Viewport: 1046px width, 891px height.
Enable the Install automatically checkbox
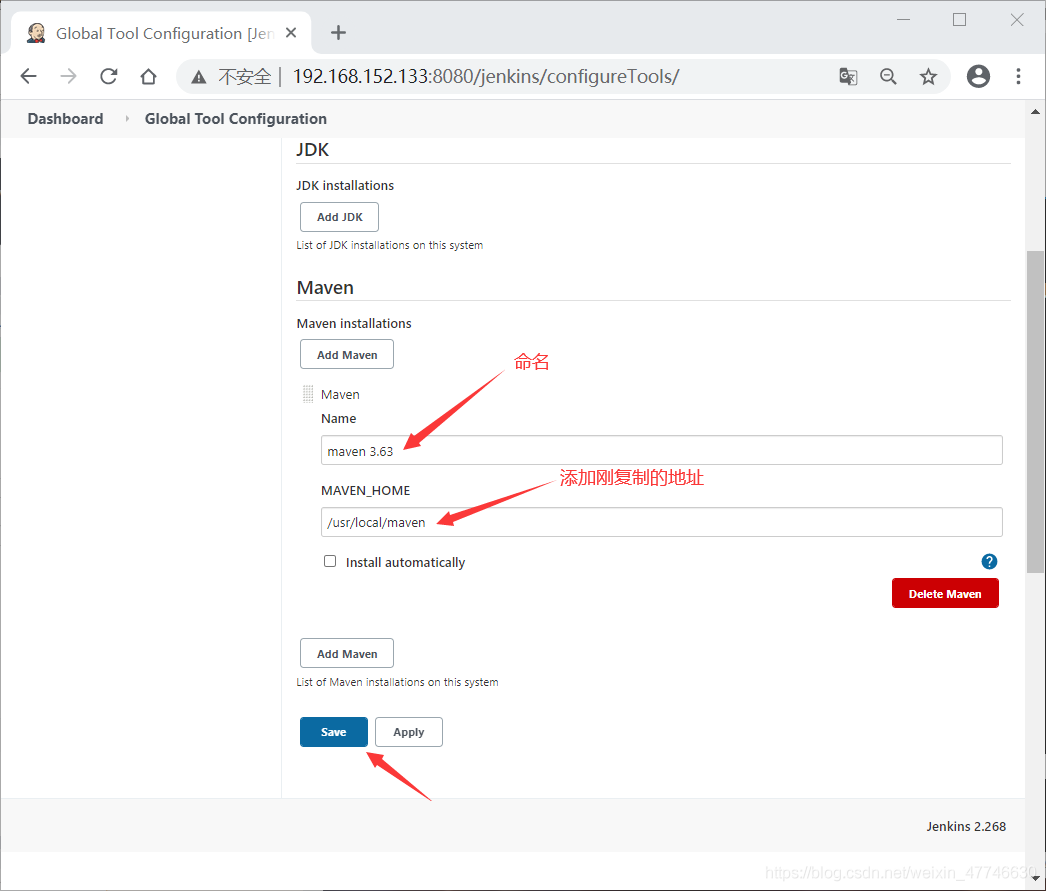click(x=330, y=562)
